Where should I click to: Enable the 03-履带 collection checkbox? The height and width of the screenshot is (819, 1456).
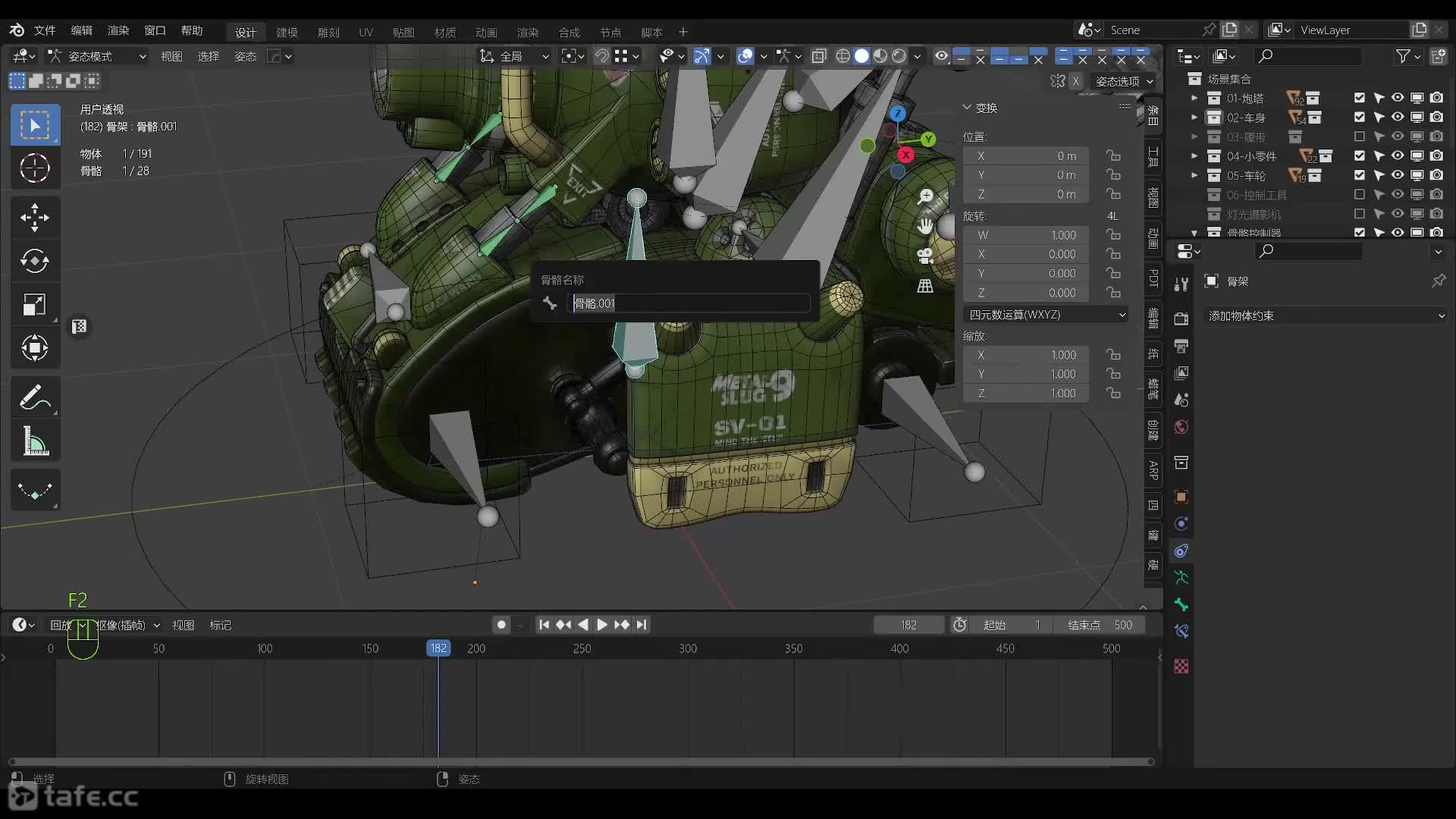click(x=1359, y=137)
